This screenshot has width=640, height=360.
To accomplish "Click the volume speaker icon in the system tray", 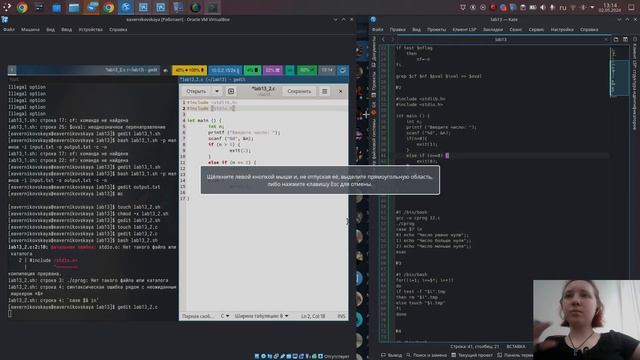I will pos(542,7).
